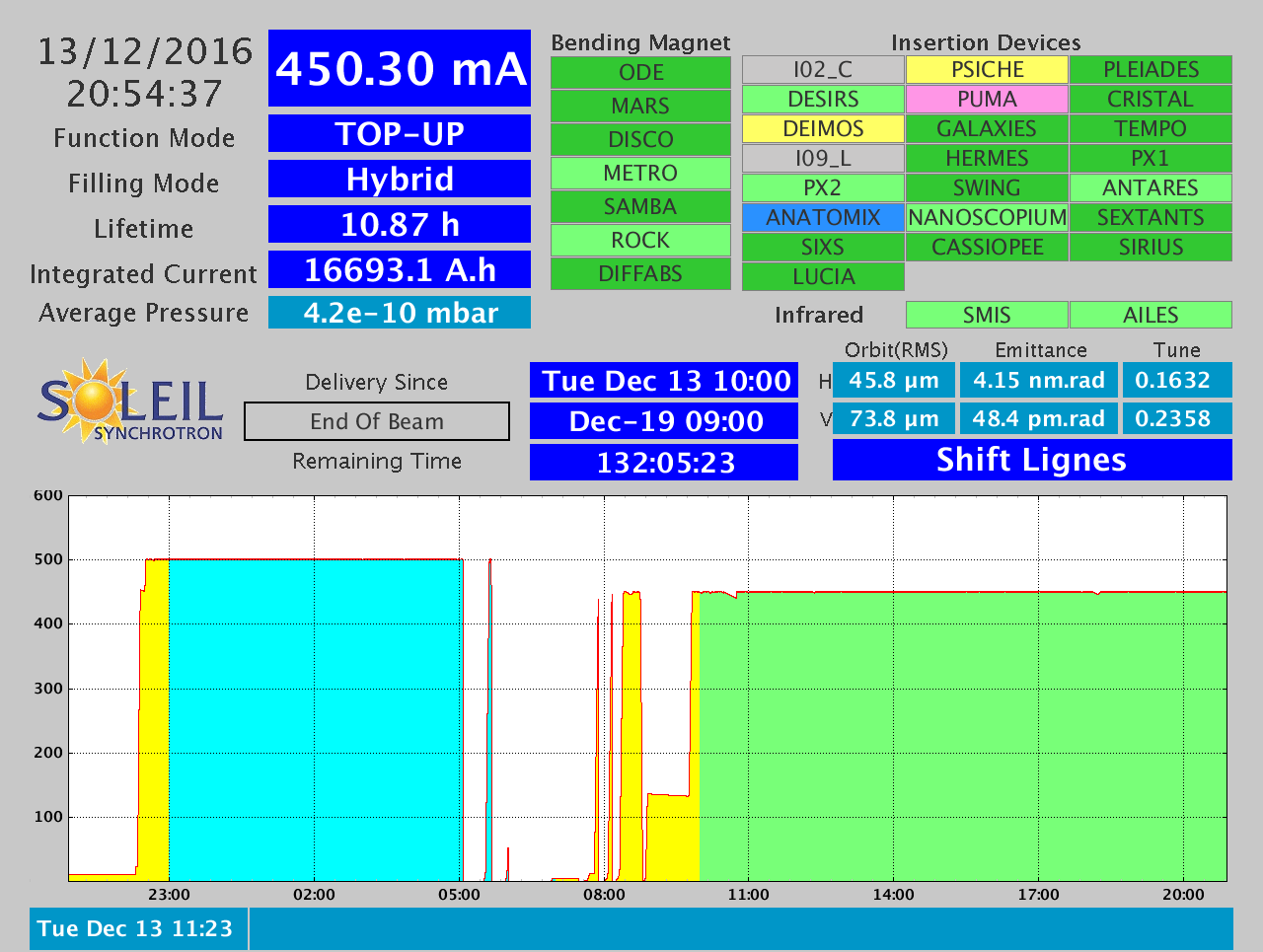Select the TEMPO beamline box
The height and width of the screenshot is (952, 1263).
[x=1151, y=128]
